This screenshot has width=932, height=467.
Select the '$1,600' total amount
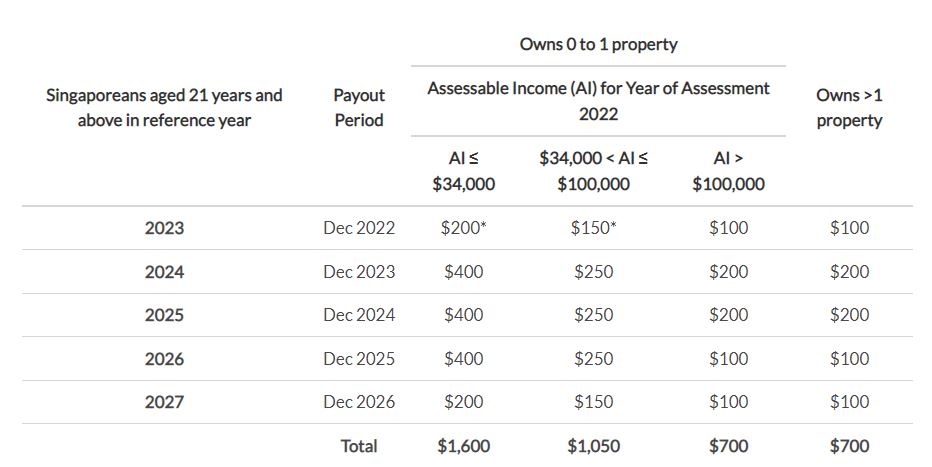464,446
